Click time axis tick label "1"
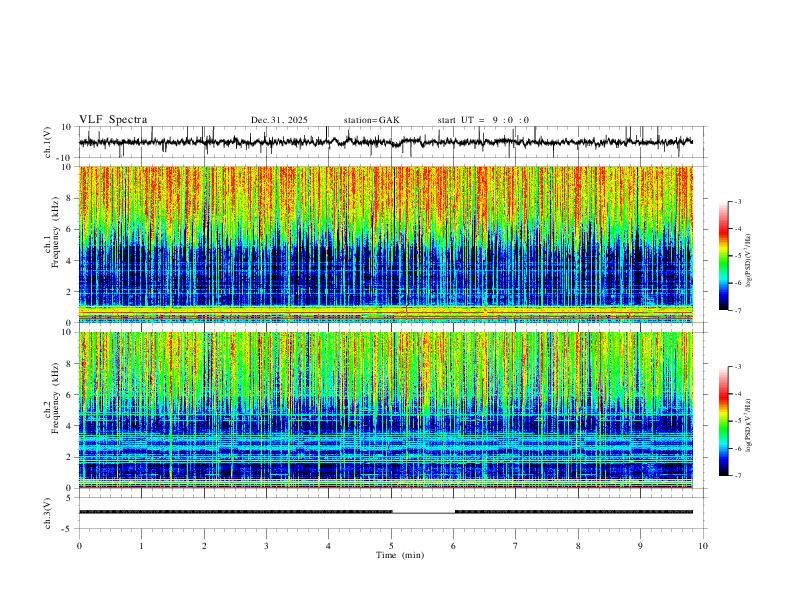This screenshot has height=612, width=792. (x=141, y=546)
